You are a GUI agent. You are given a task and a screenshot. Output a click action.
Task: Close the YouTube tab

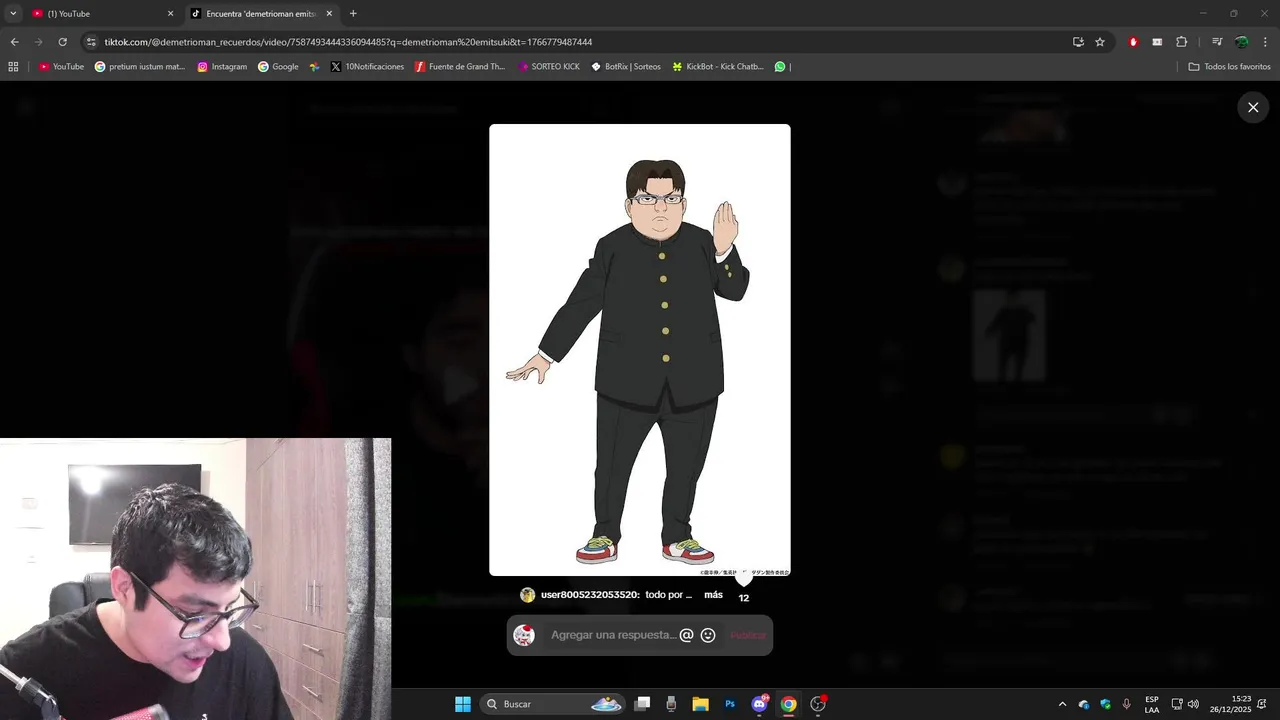click(x=170, y=14)
